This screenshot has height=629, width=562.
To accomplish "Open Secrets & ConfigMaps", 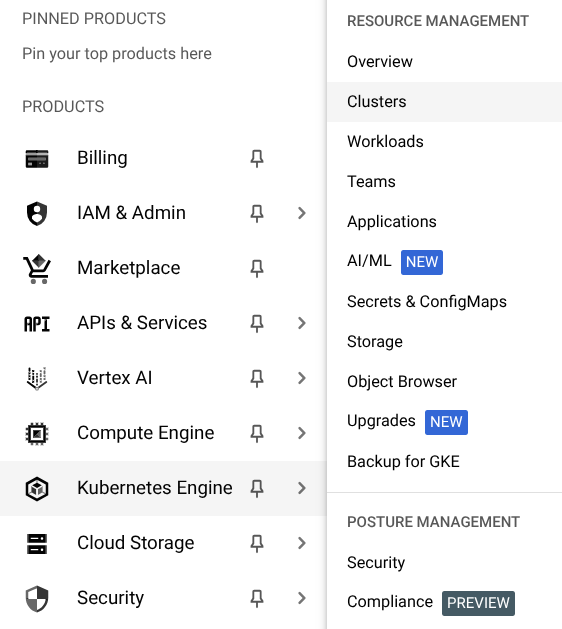I will (427, 302).
